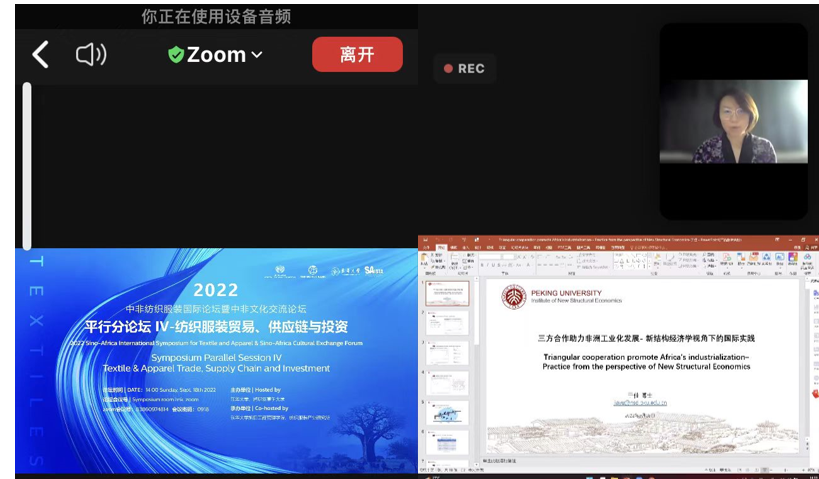Open the 文件 tab in PowerPoint ribbon
819x479 pixels.
[x=426, y=247]
